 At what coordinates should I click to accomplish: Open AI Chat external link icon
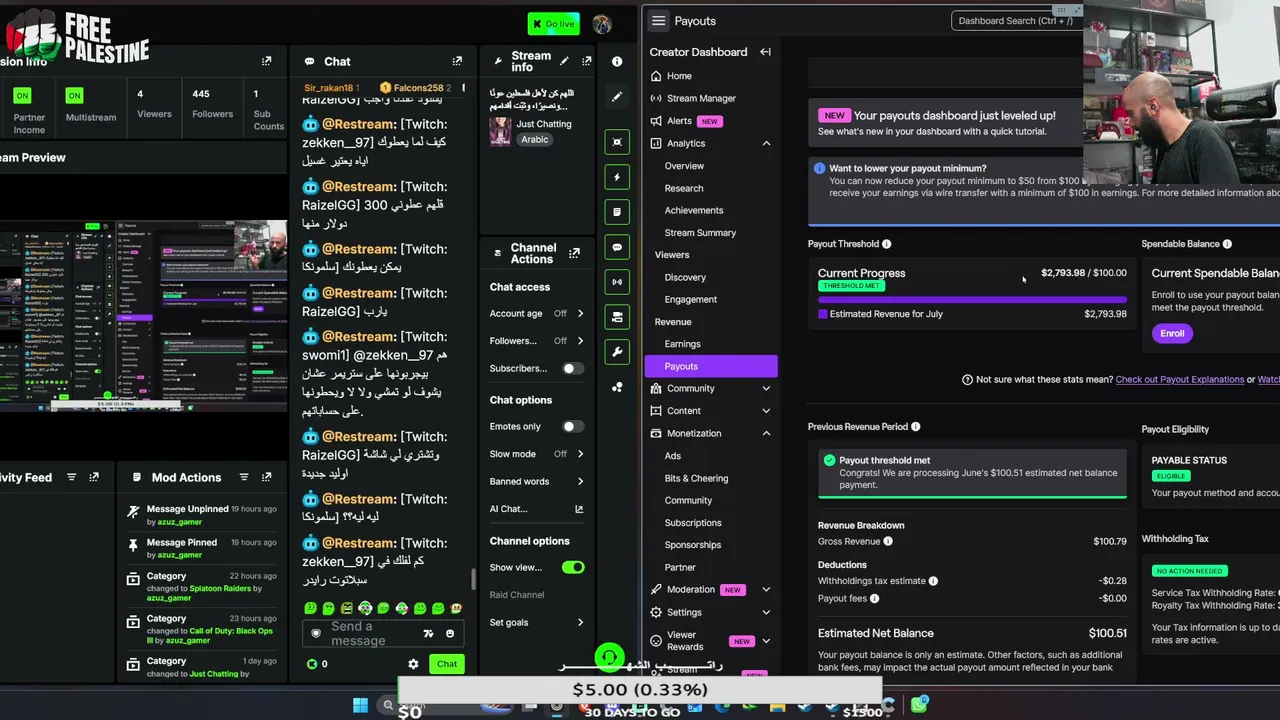pos(579,509)
